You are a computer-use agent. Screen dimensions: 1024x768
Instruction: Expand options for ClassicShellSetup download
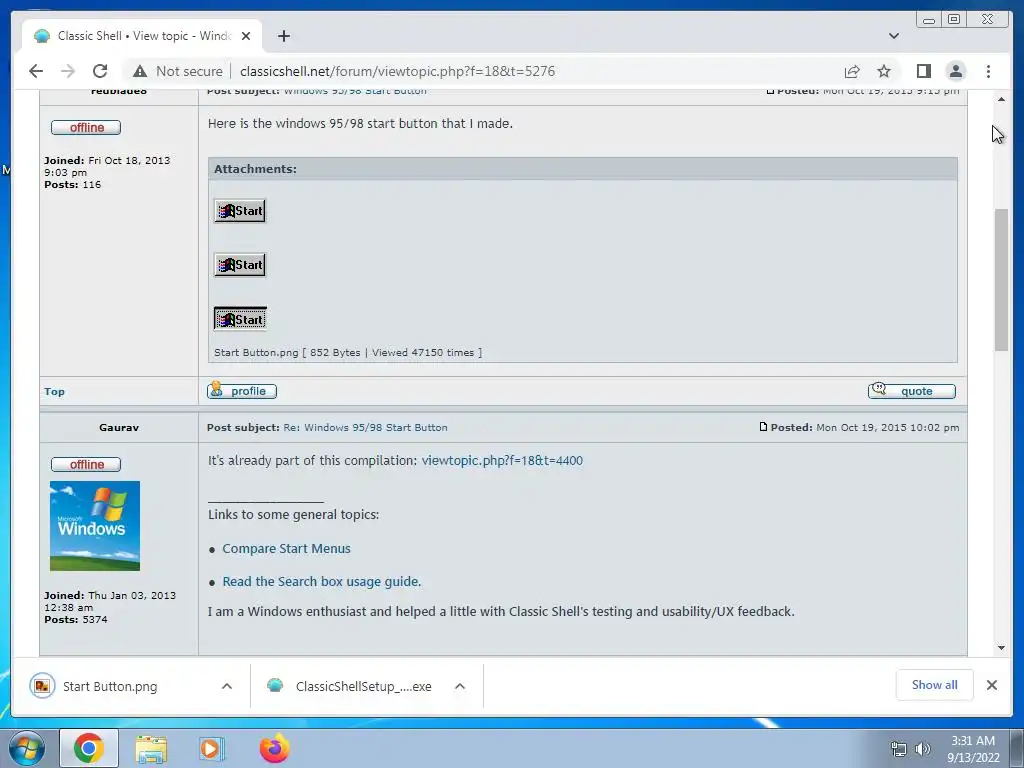[x=460, y=686]
